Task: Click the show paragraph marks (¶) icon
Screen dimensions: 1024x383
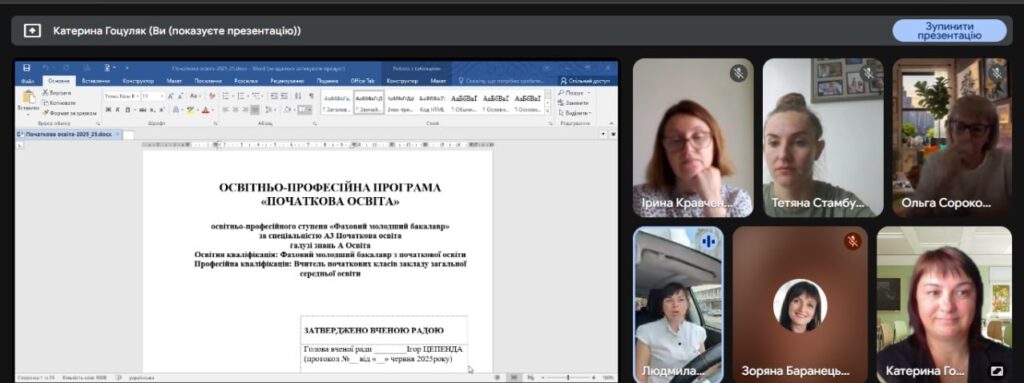Action: 312,96
